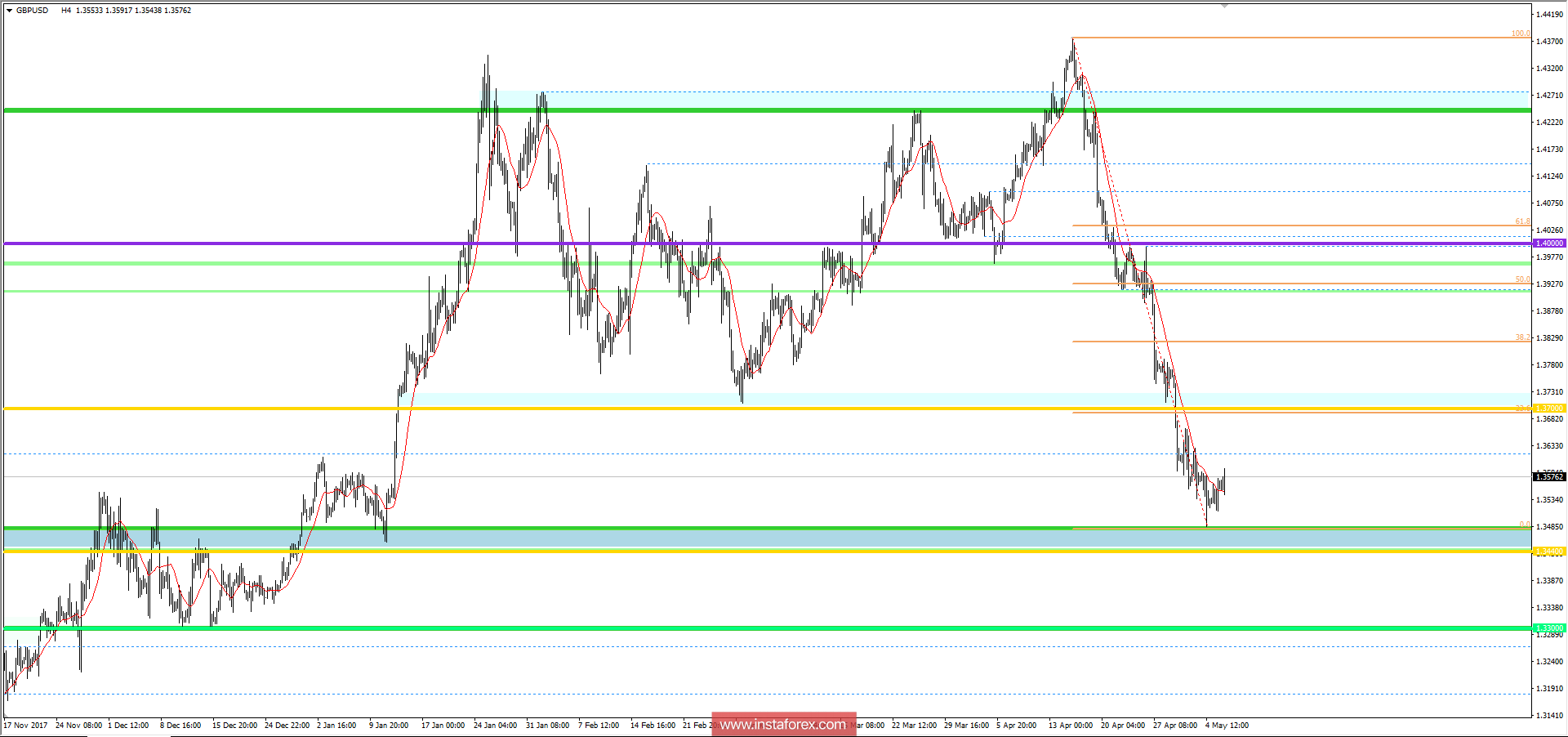Click the 15 Dec 20:00 date label
The height and width of the screenshot is (737, 1568).
click(x=234, y=726)
